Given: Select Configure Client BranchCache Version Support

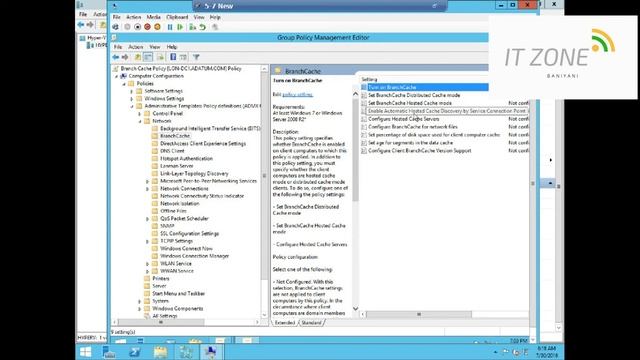Looking at the screenshot, I should (x=420, y=151).
